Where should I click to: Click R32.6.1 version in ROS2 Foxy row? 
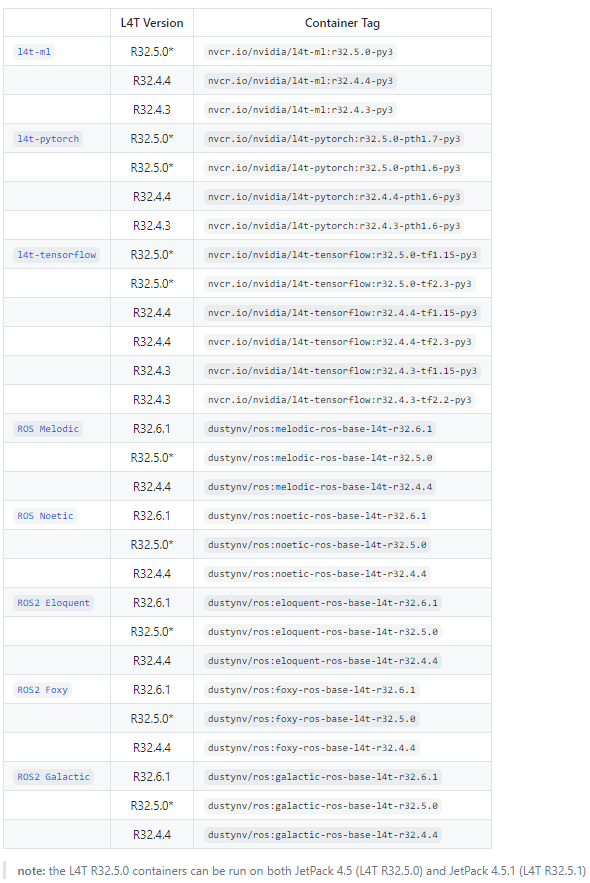click(152, 690)
